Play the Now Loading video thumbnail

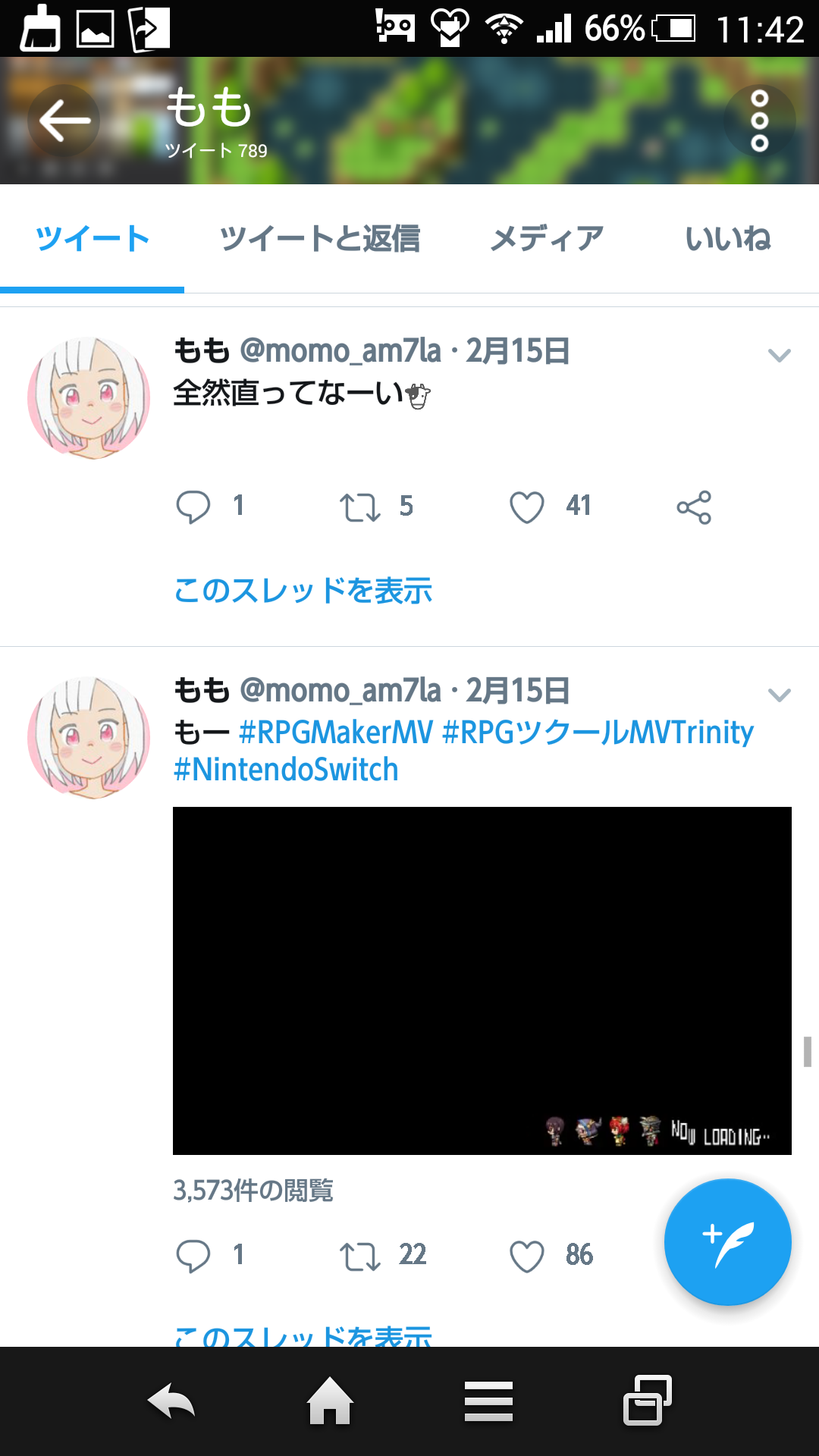(482, 981)
